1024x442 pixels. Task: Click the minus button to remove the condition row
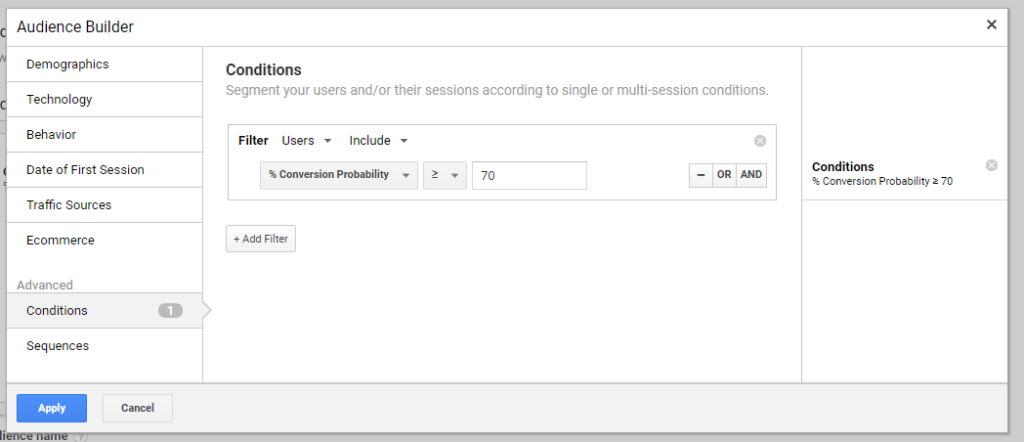click(700, 175)
